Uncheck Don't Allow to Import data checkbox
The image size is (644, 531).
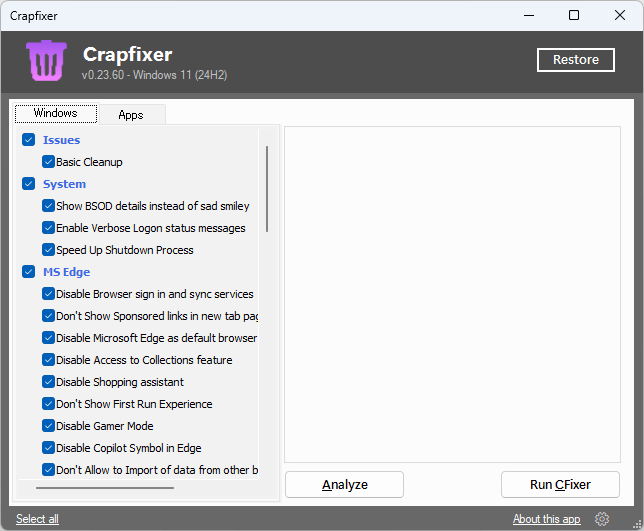click(48, 469)
